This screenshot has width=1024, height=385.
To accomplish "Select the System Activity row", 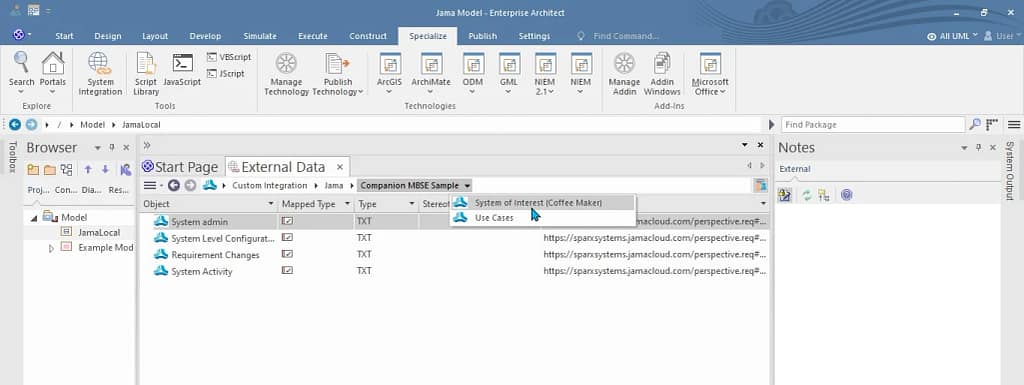I will (454, 271).
